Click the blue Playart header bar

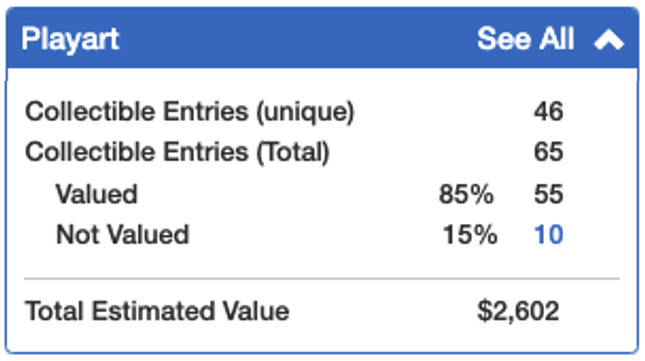pyautogui.click(x=322, y=38)
